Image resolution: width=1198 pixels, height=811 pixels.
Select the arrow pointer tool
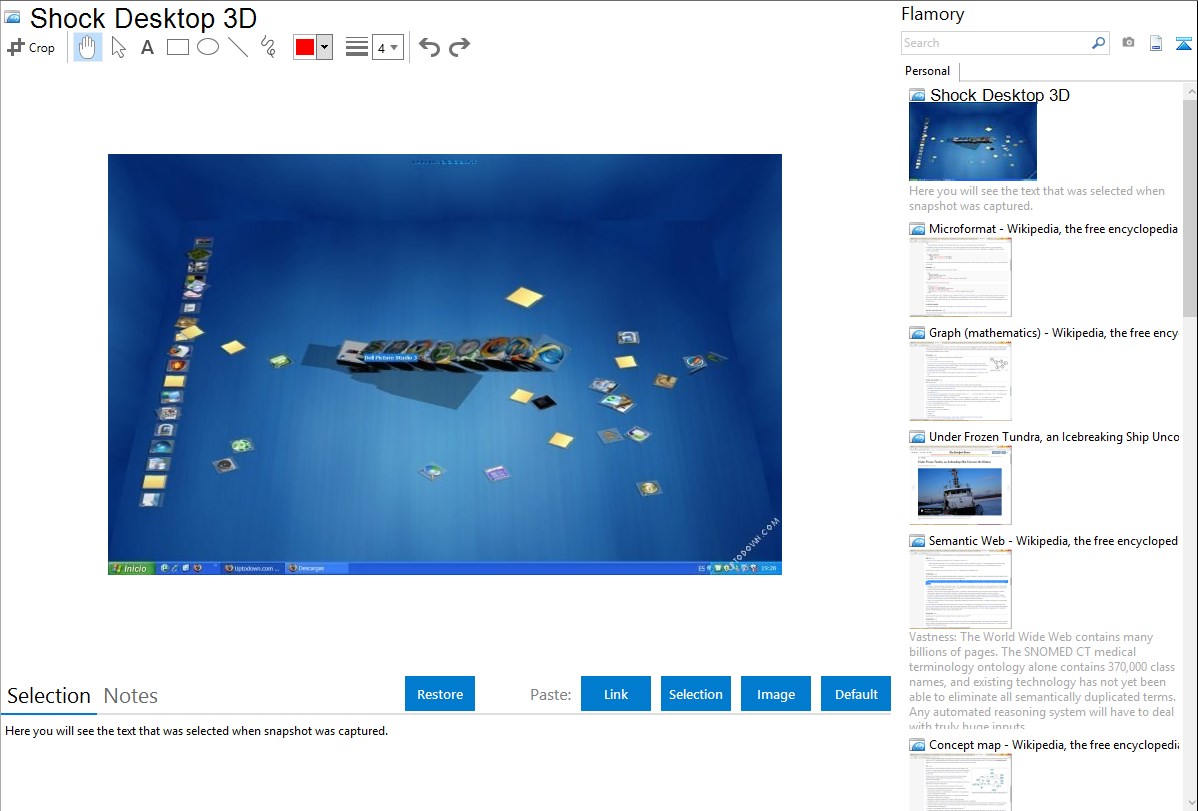pyautogui.click(x=118, y=47)
